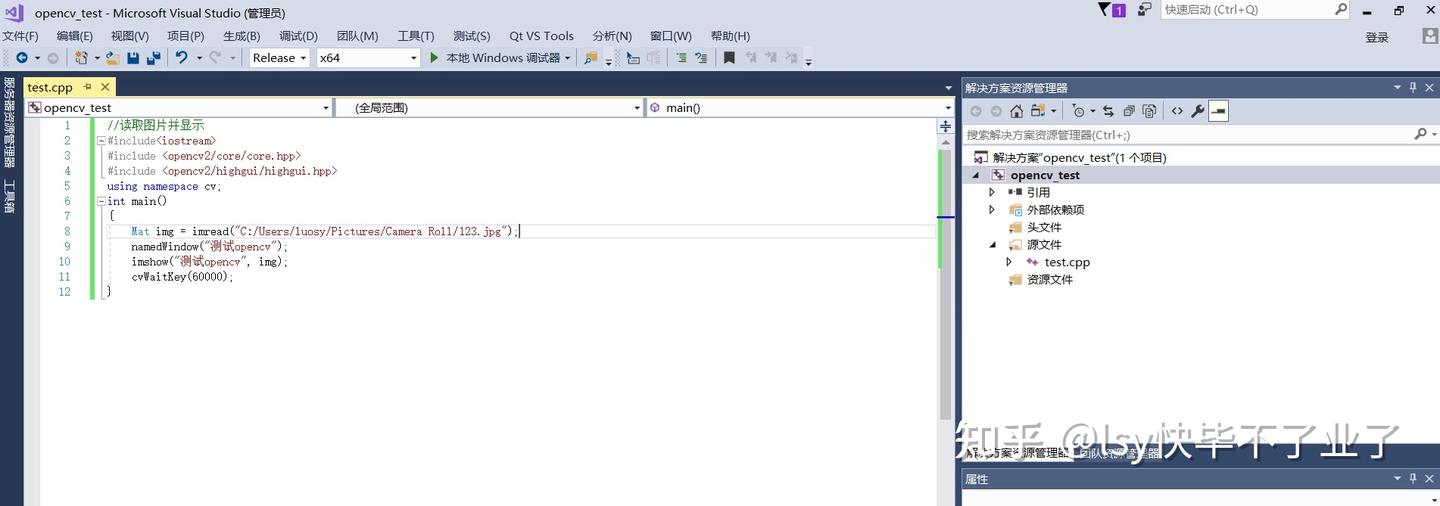Click the Pending Changes Filter clock icon

point(1077,111)
